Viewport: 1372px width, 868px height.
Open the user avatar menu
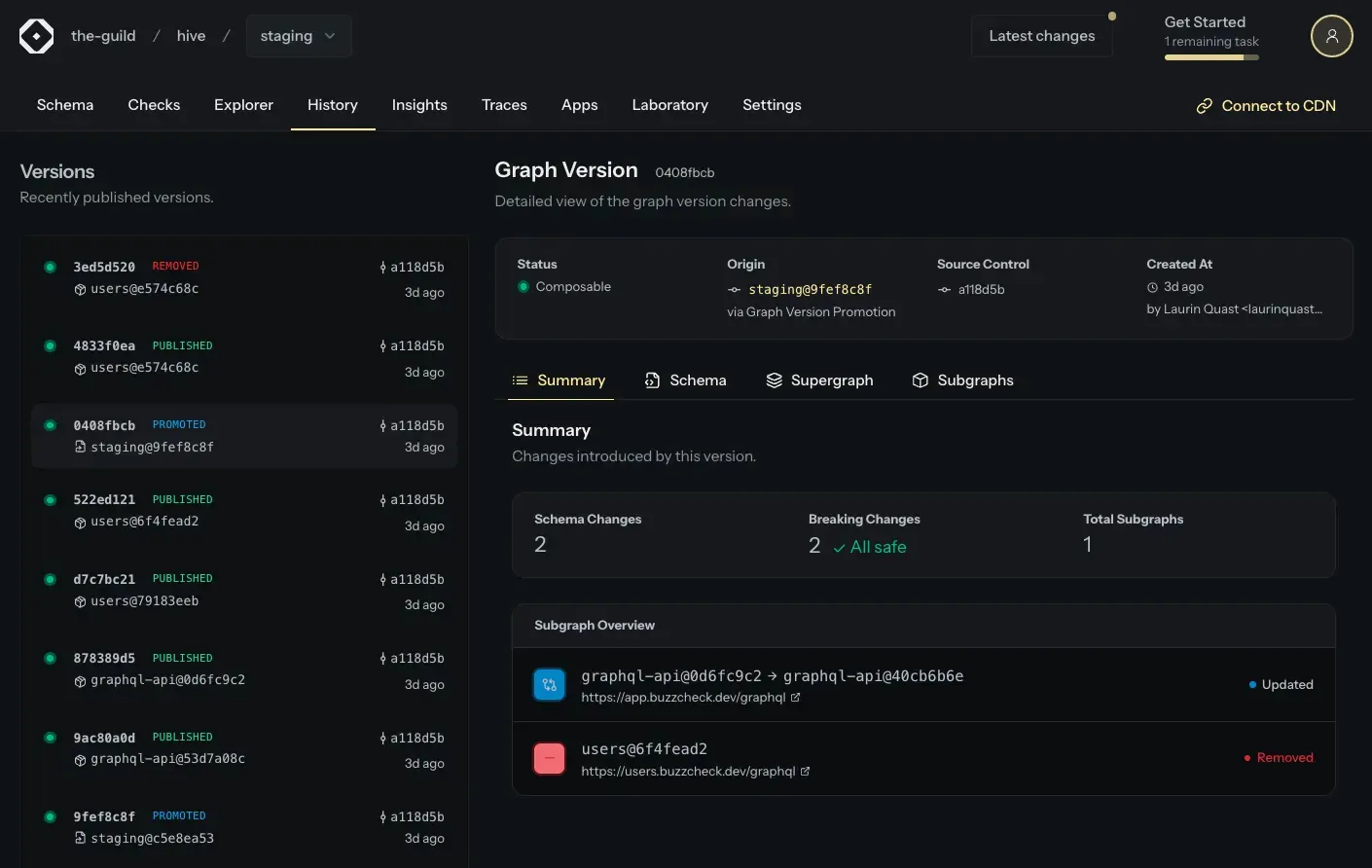coord(1331,36)
